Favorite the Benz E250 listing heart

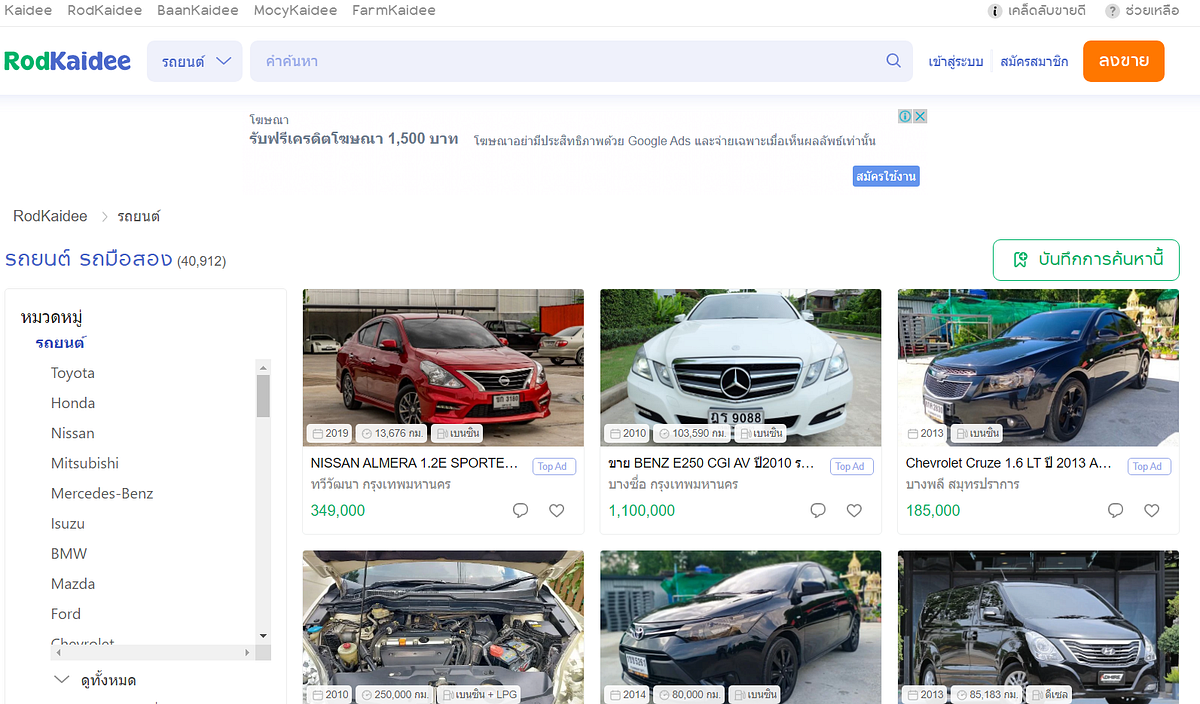pos(854,510)
